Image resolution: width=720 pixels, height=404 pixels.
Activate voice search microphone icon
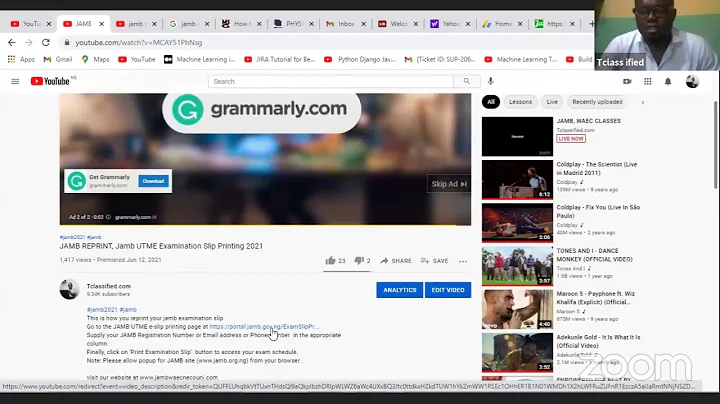[490, 81]
